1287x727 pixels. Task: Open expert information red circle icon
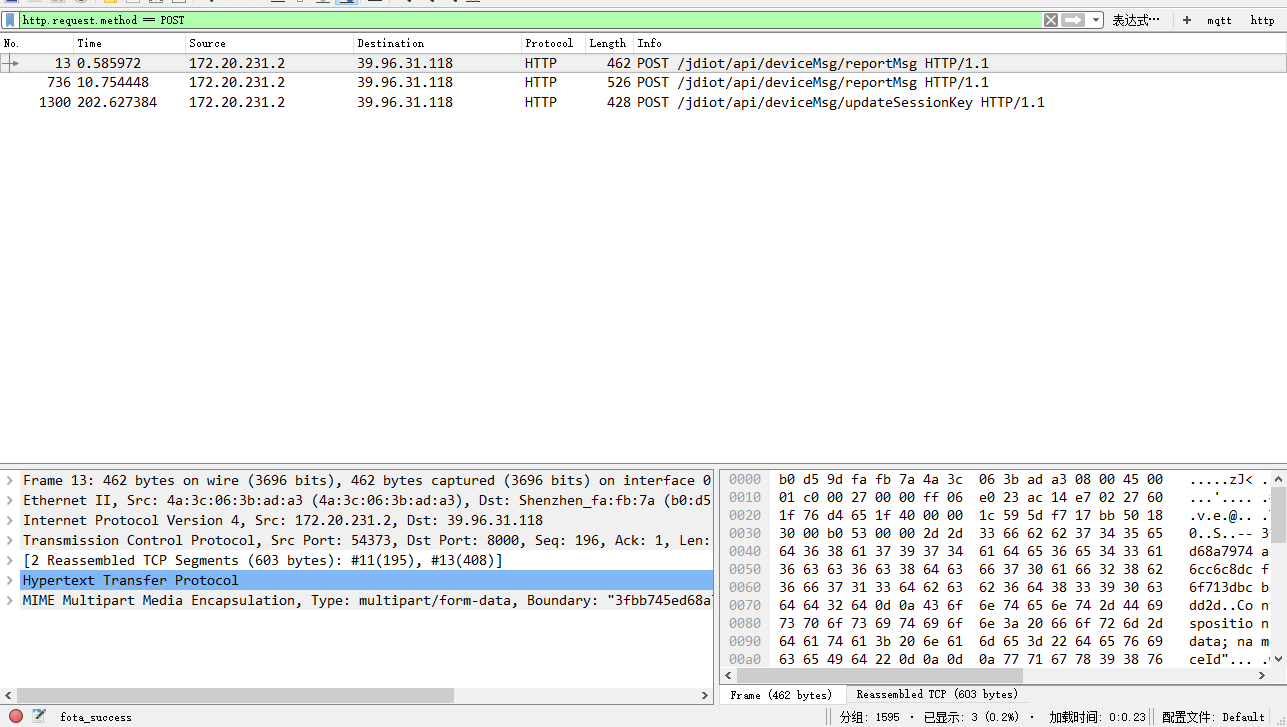pyautogui.click(x=16, y=716)
